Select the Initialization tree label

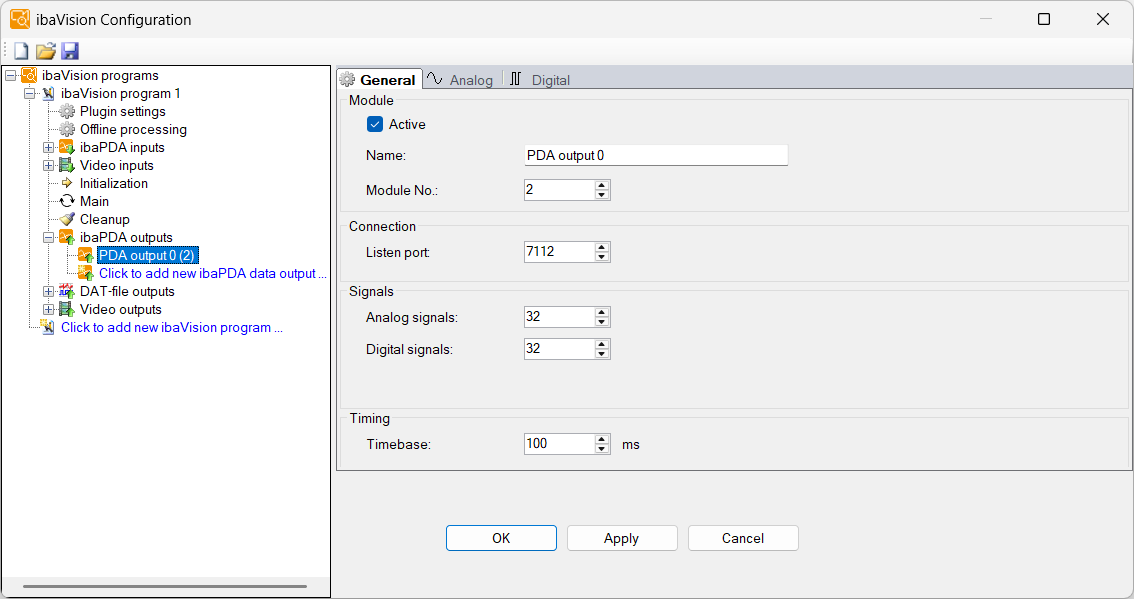point(114,184)
